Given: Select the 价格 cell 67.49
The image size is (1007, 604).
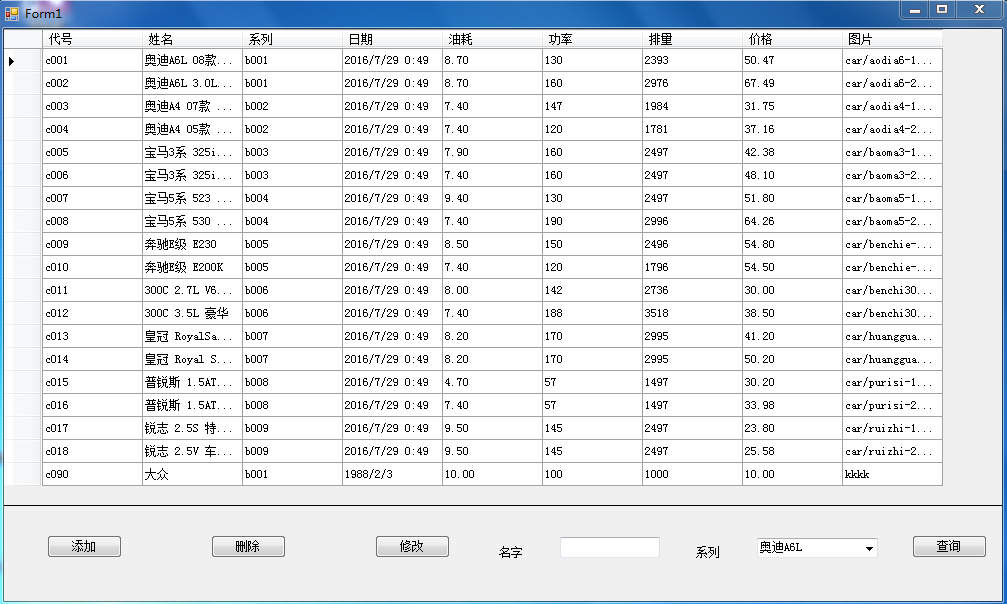Looking at the screenshot, I should click(x=792, y=84).
